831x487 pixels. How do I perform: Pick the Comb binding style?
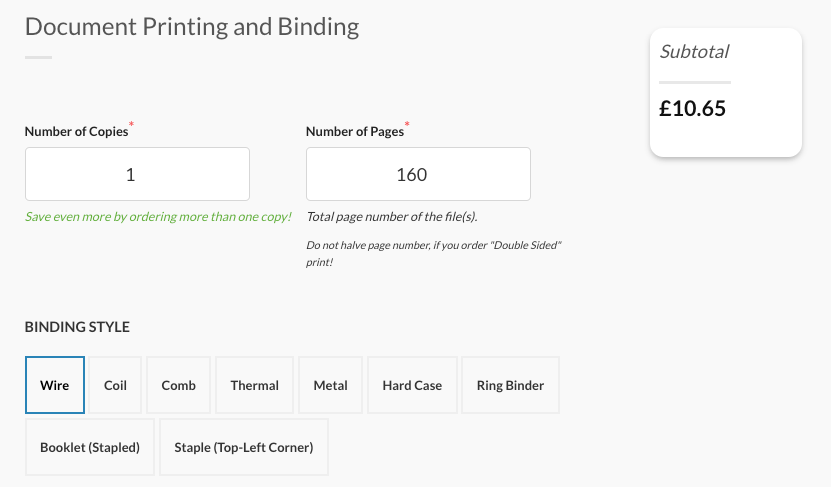pos(179,385)
